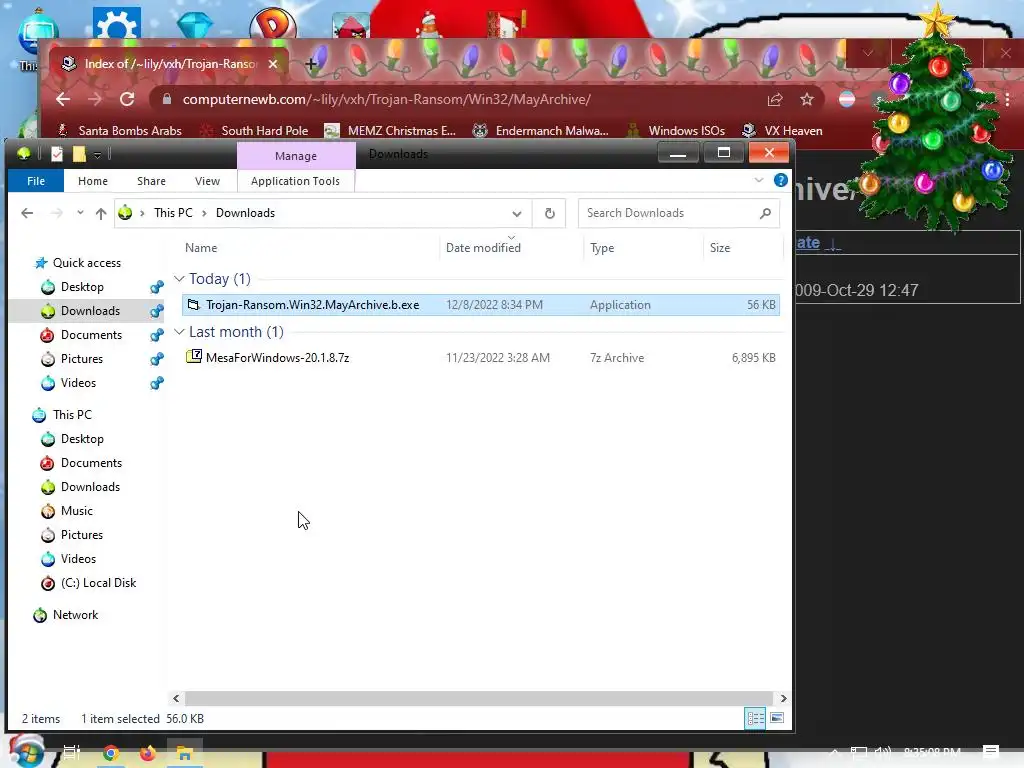Reload the Chrome page
The width and height of the screenshot is (1024, 768).
(x=127, y=99)
